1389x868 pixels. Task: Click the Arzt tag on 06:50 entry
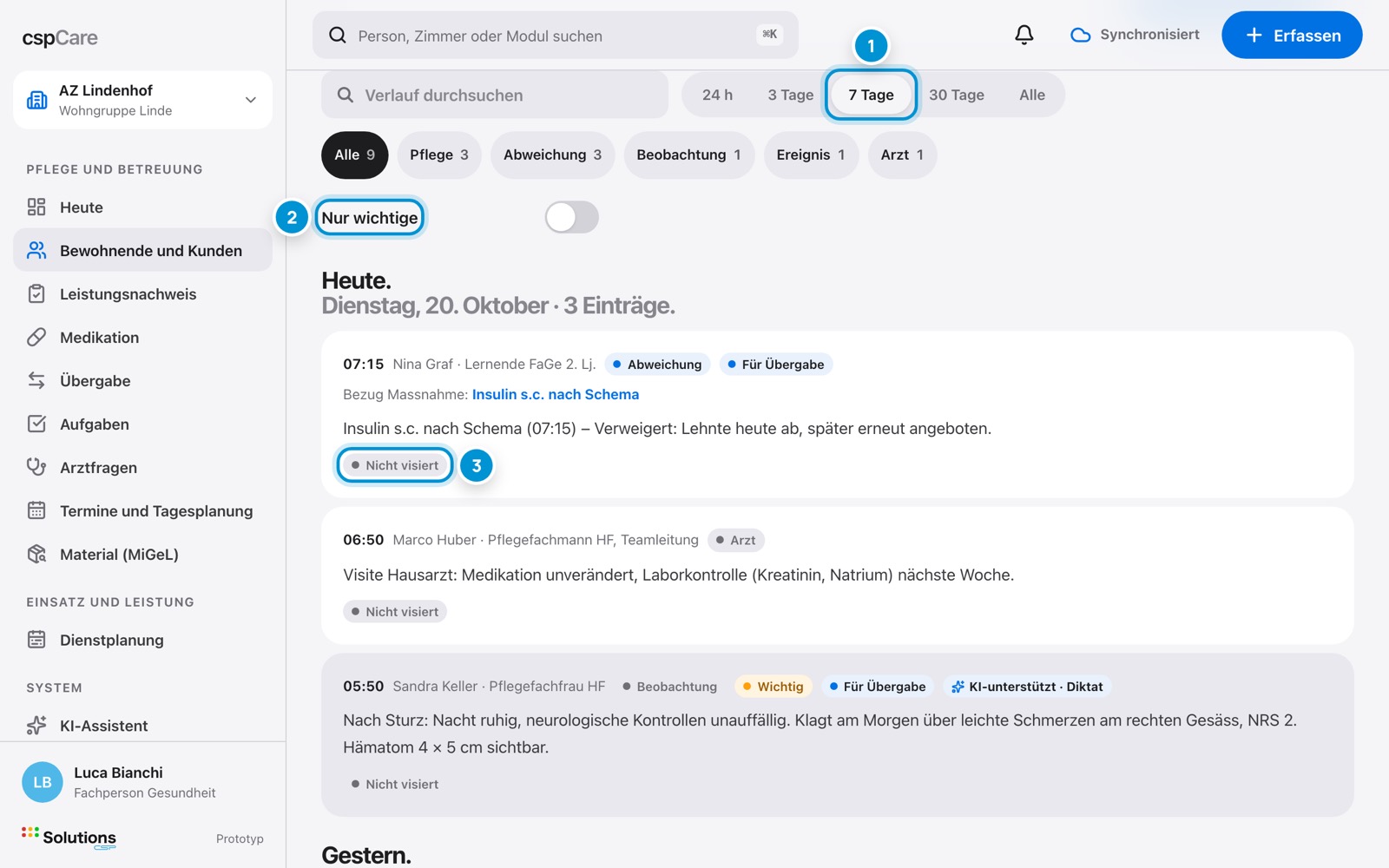click(735, 540)
